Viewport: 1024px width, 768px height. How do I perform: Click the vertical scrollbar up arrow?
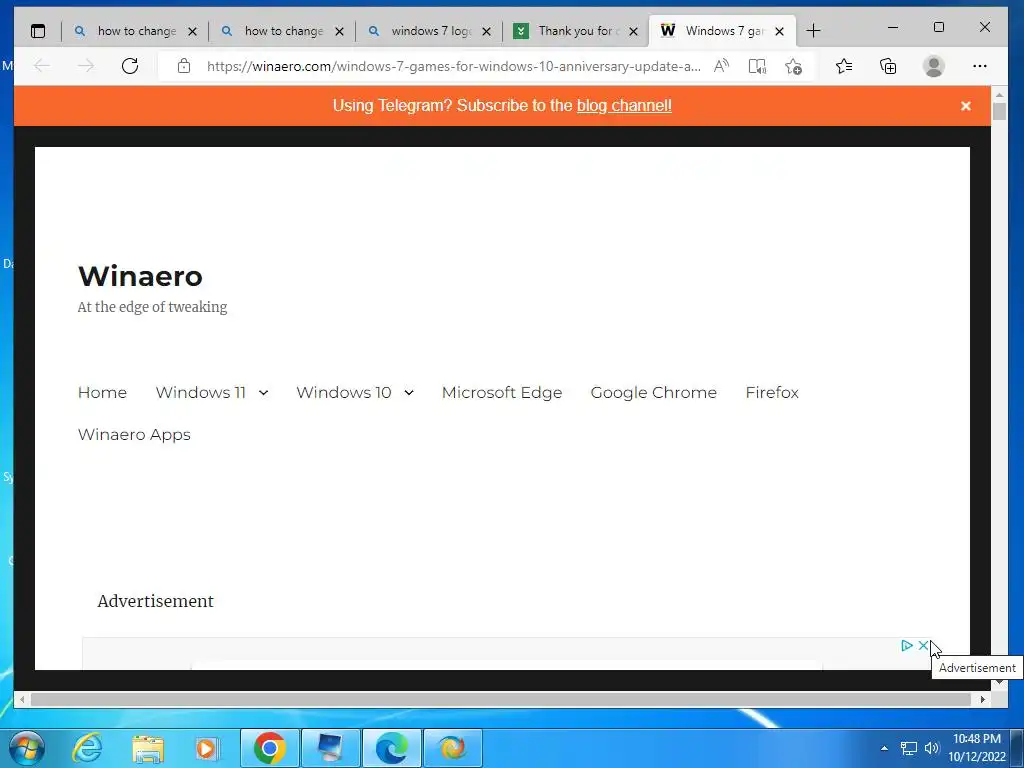(999, 95)
